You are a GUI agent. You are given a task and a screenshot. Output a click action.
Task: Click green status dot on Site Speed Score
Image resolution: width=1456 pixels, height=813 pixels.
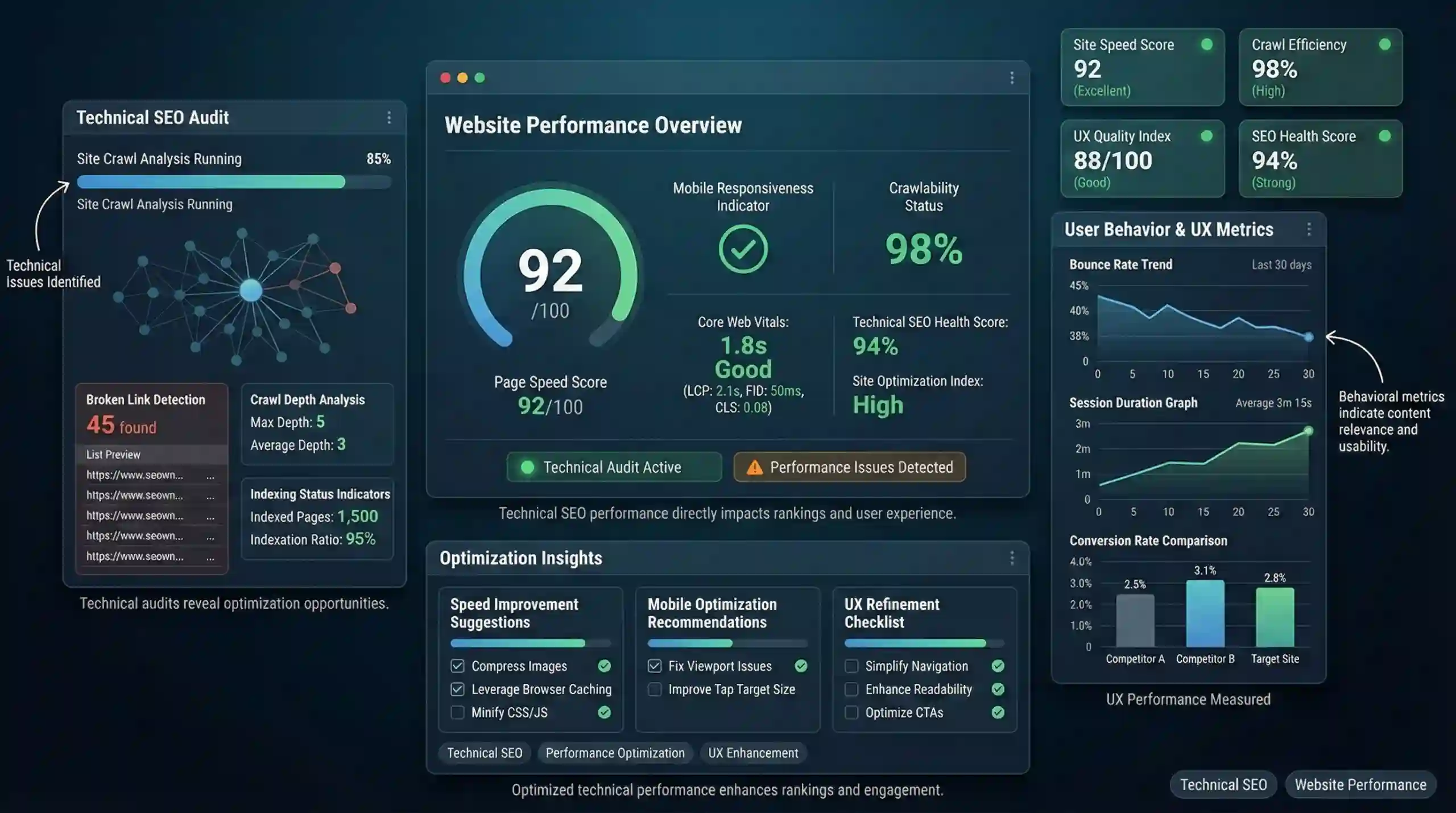pyautogui.click(x=1206, y=44)
